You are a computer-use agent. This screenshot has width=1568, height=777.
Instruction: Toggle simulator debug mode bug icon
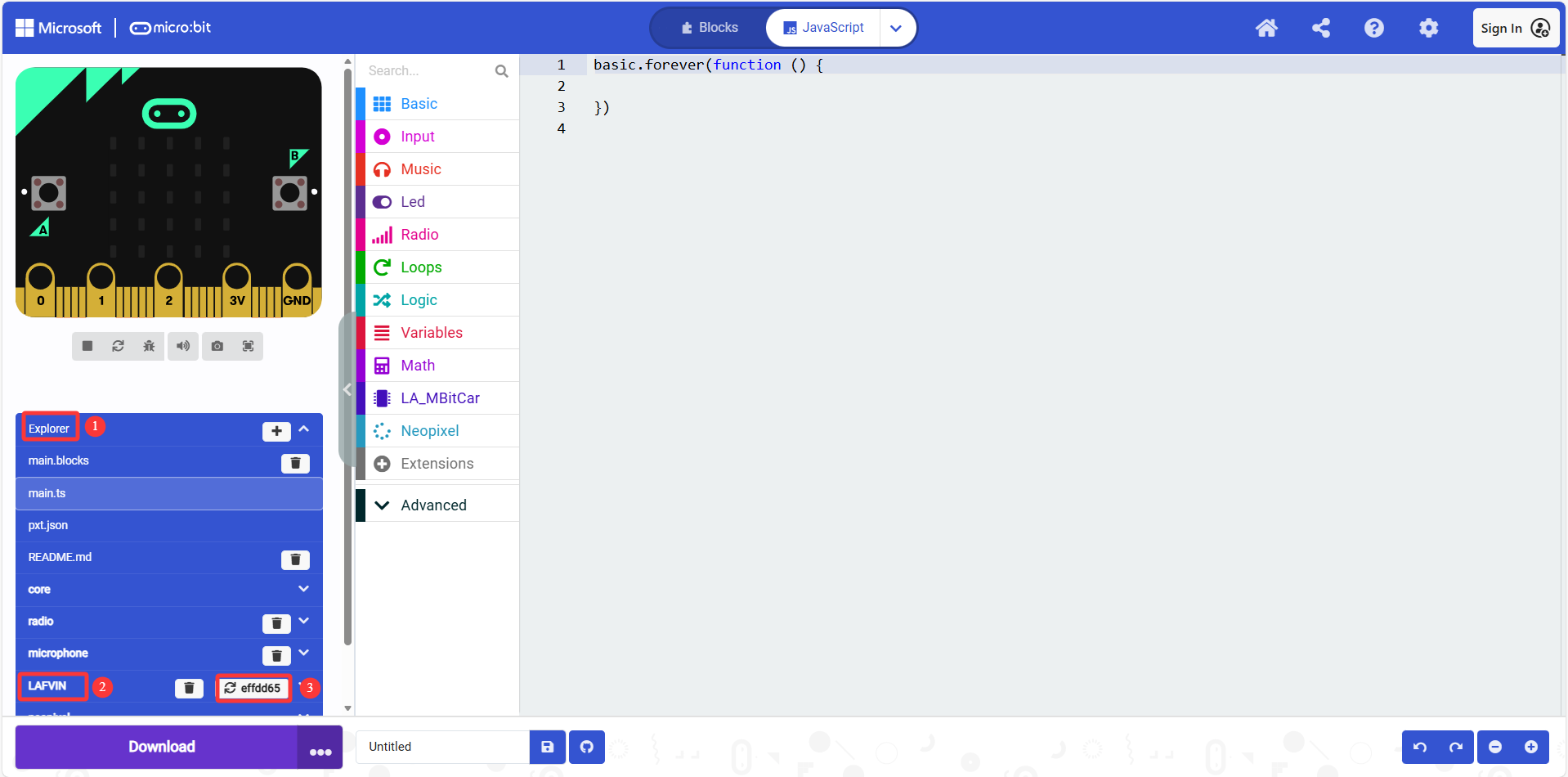click(x=149, y=346)
